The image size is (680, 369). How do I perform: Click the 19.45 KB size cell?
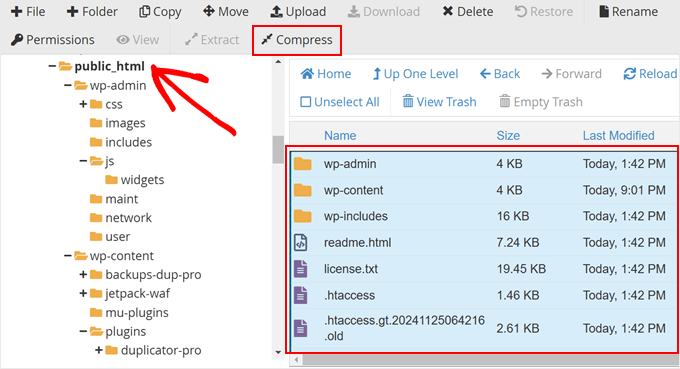tap(521, 269)
